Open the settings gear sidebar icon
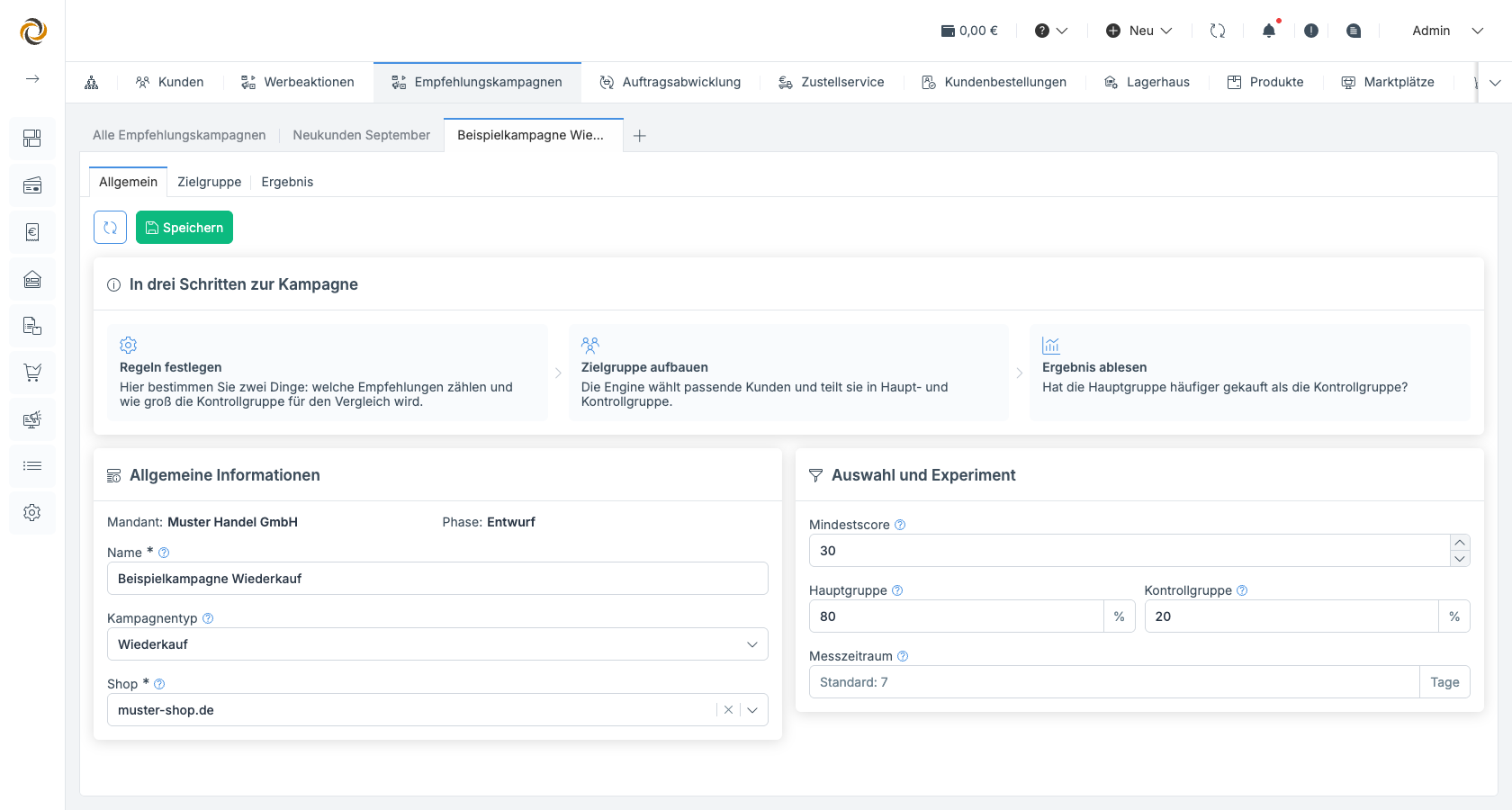Image resolution: width=1512 pixels, height=810 pixels. tap(32, 512)
